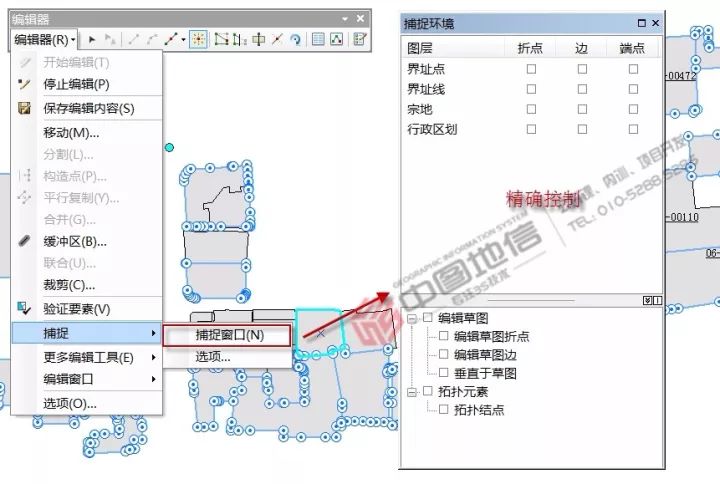
Task: Expand the 更多编辑工具(E) submenu
Action: point(87,357)
